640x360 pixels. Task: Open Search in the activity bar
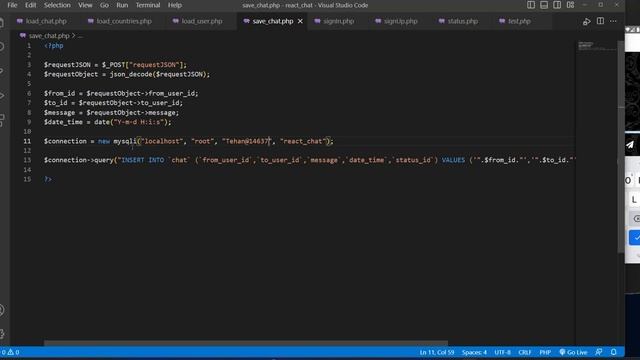(x=2, y=46)
